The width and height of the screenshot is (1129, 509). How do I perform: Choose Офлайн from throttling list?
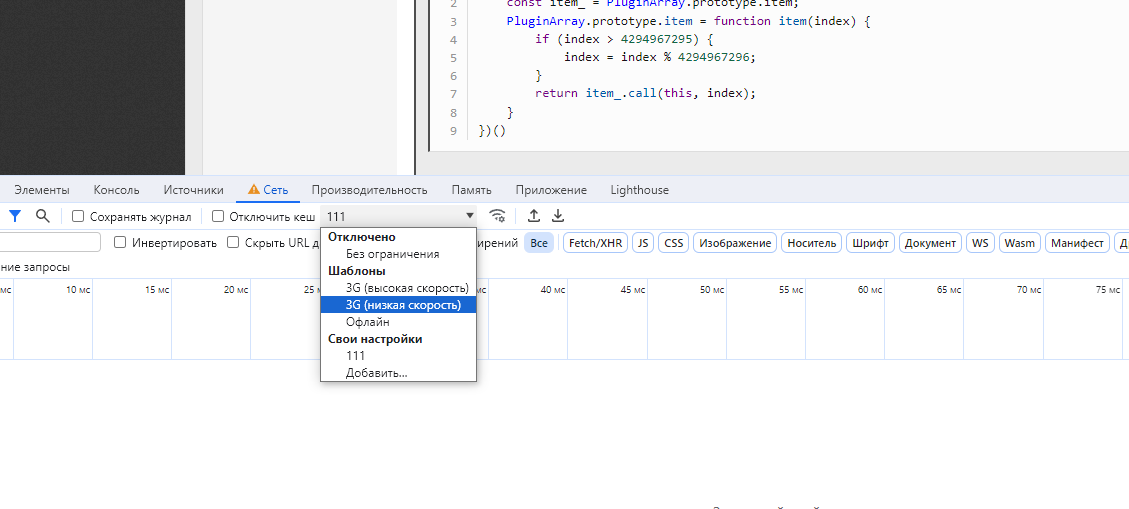[367, 322]
